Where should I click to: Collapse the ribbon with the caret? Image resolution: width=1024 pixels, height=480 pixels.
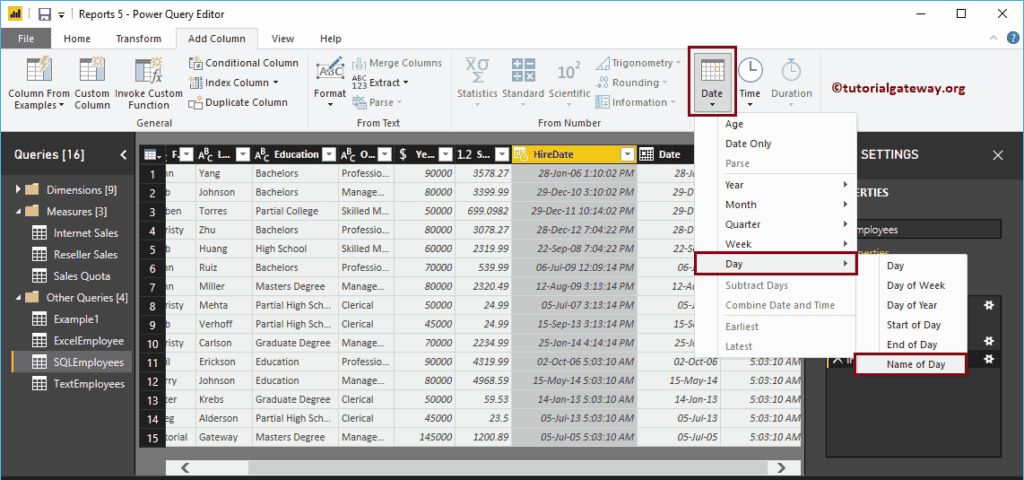point(993,38)
